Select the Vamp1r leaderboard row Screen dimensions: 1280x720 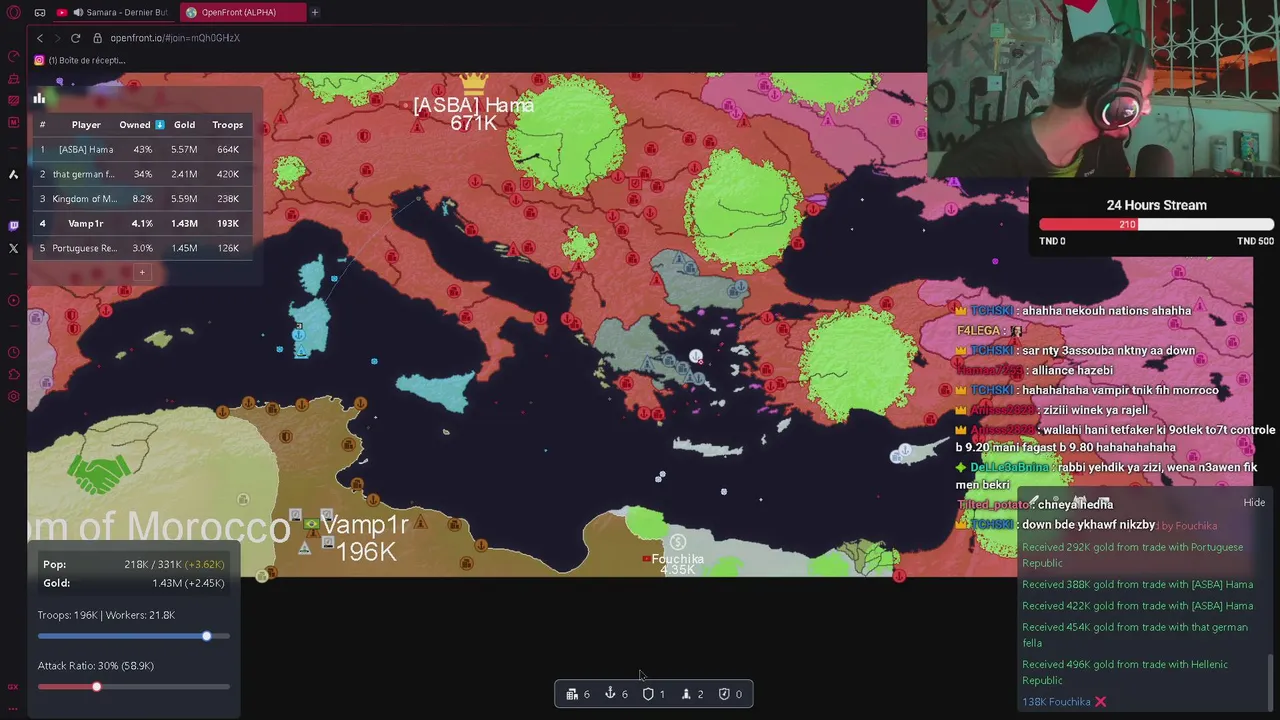tap(141, 223)
